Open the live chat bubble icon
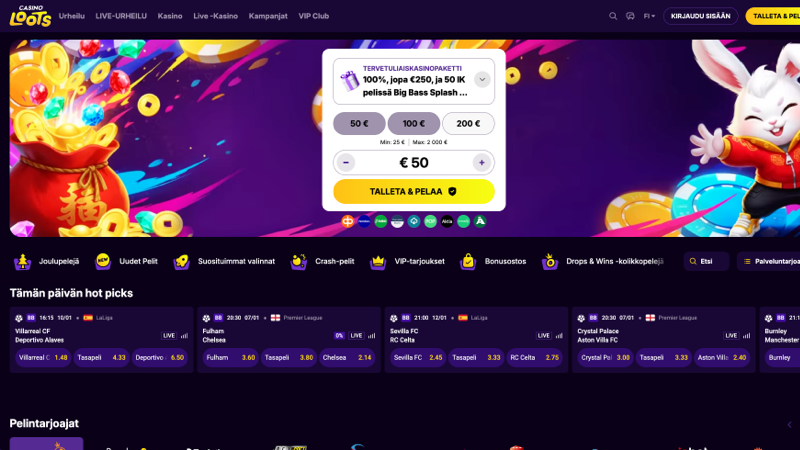Image resolution: width=800 pixels, height=450 pixels. coord(630,16)
